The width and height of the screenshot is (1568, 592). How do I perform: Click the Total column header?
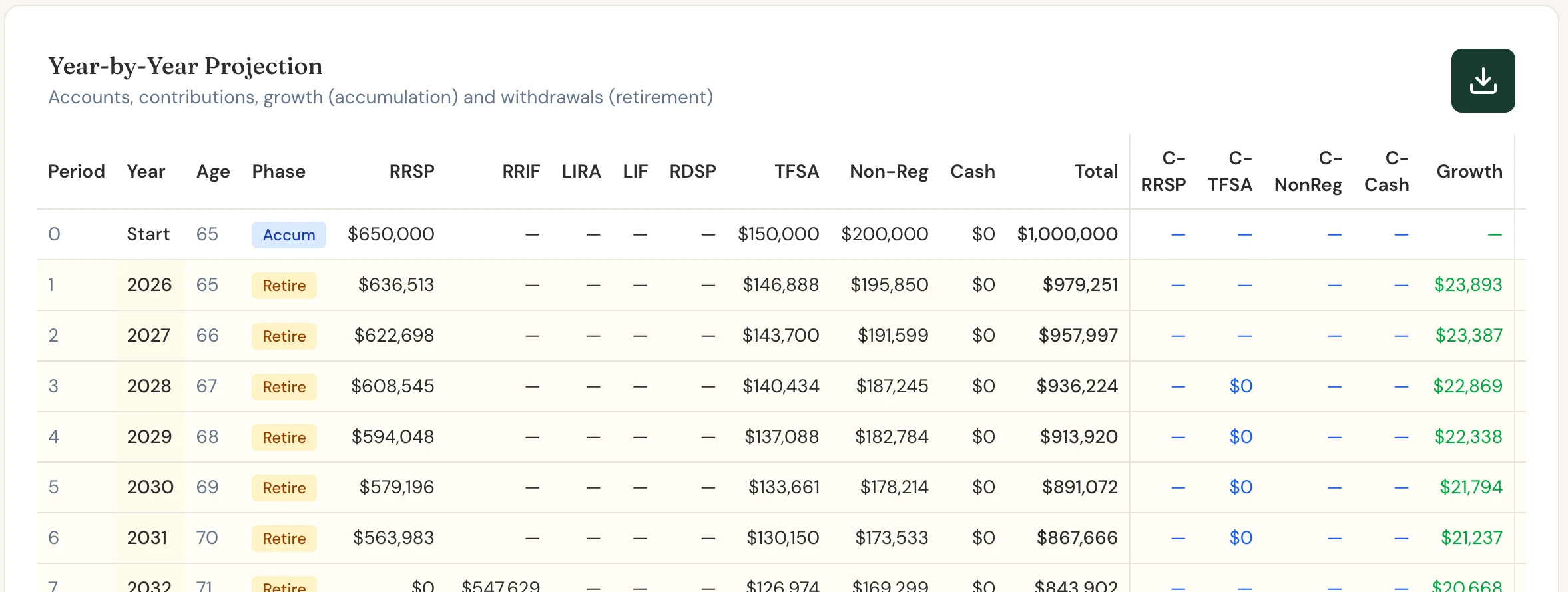[1096, 172]
